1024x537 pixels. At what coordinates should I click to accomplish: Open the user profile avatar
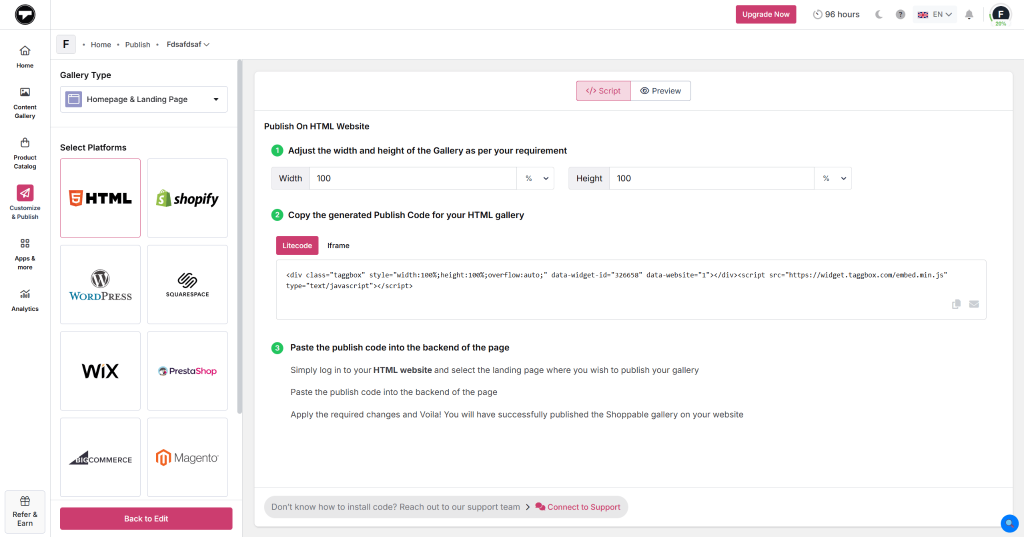click(x=1000, y=14)
